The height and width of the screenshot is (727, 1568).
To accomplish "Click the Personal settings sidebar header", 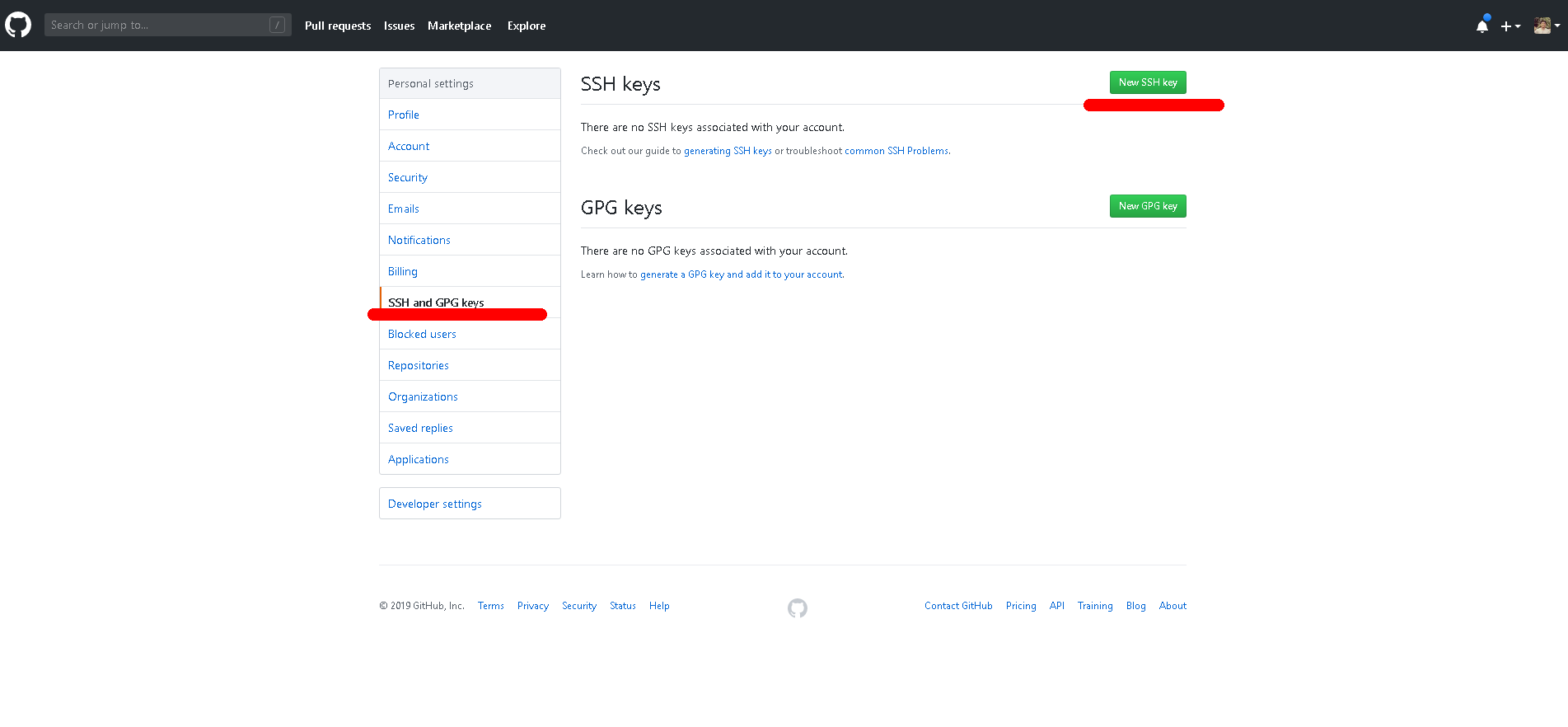I will 470,83.
